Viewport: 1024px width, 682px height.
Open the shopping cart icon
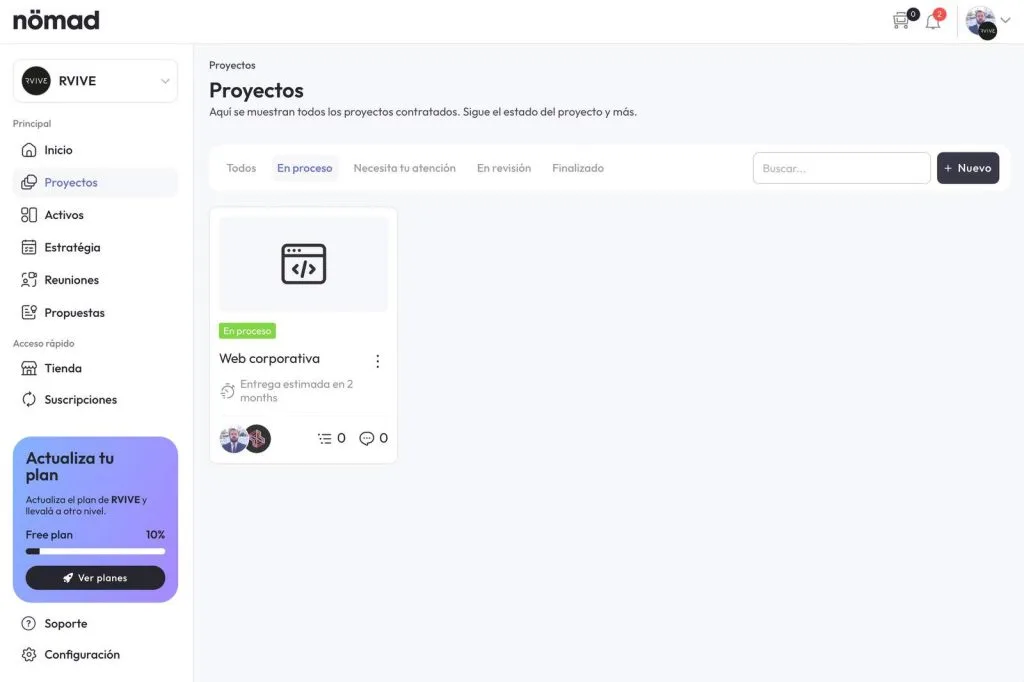coord(901,20)
